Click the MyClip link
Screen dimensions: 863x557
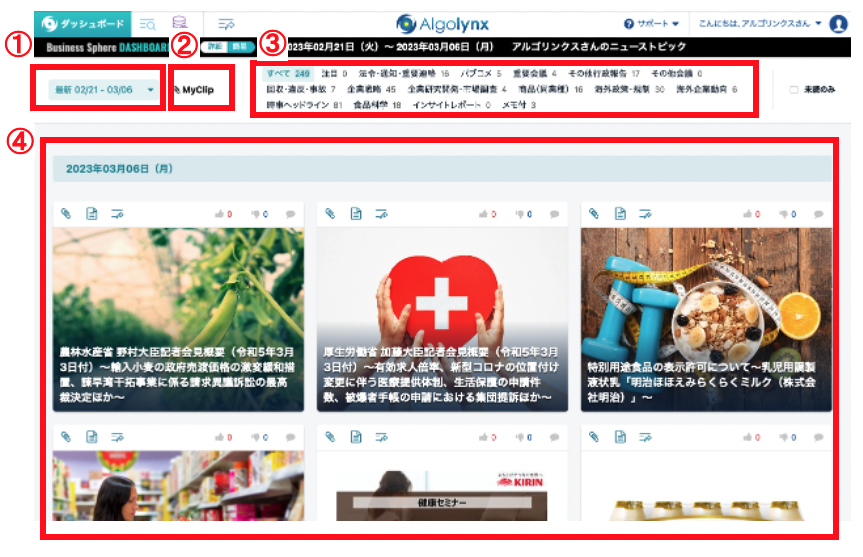(198, 90)
